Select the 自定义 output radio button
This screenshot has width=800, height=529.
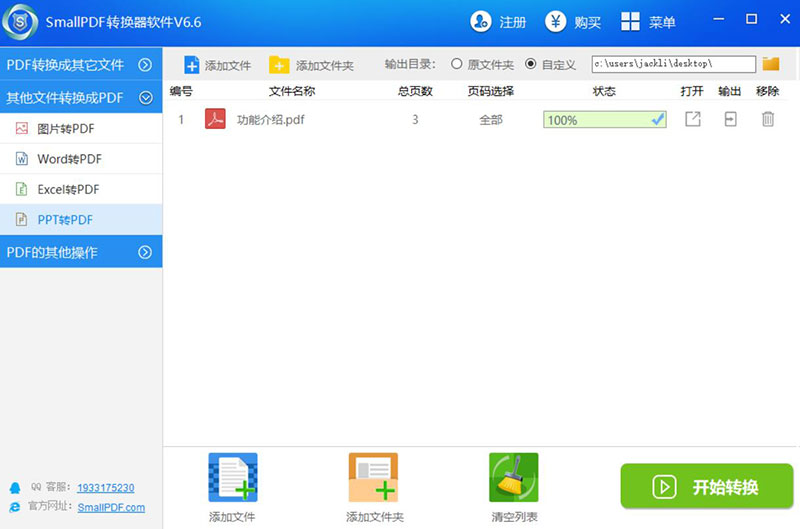click(x=531, y=64)
